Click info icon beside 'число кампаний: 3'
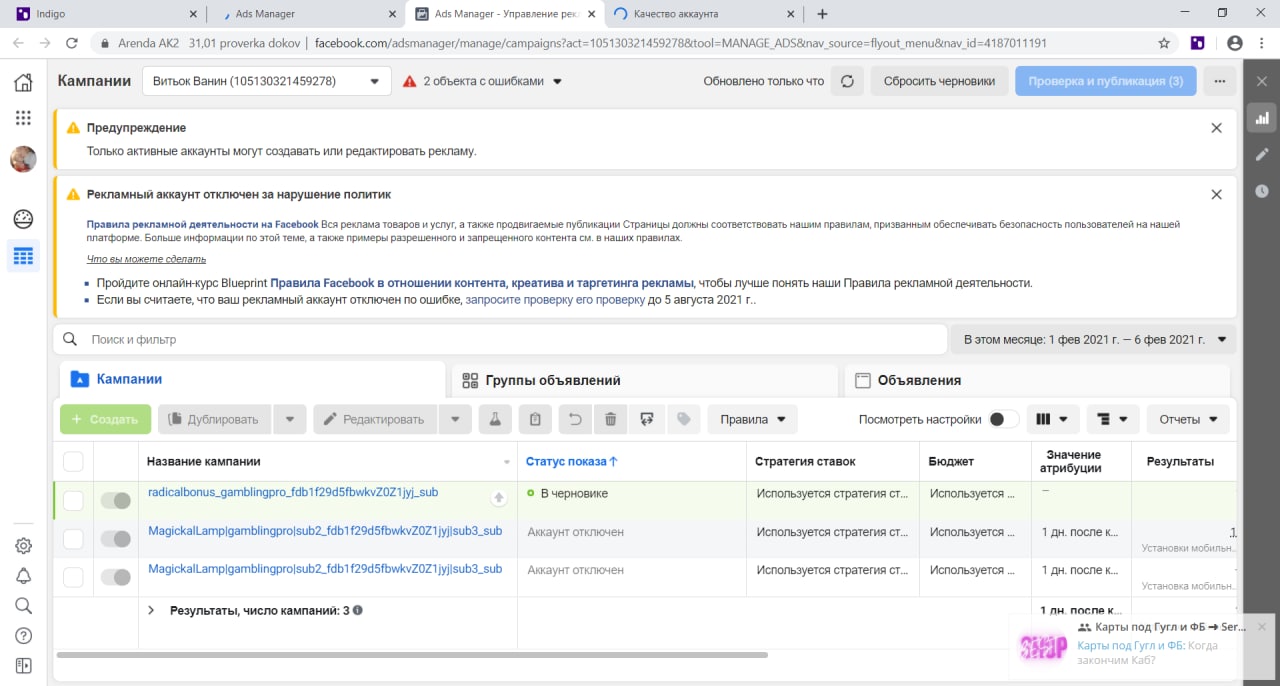This screenshot has width=1280, height=686. [358, 610]
